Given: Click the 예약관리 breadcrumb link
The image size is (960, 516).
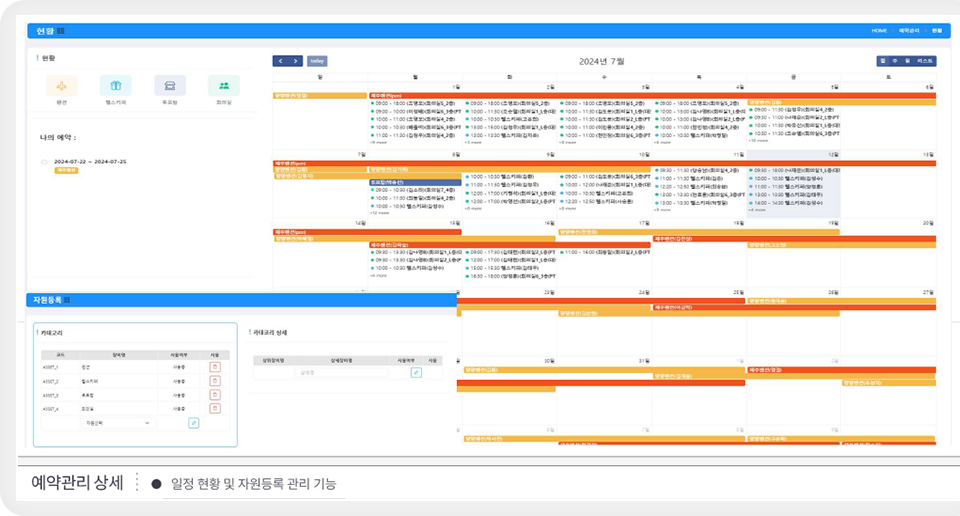Looking at the screenshot, I should click(x=907, y=31).
